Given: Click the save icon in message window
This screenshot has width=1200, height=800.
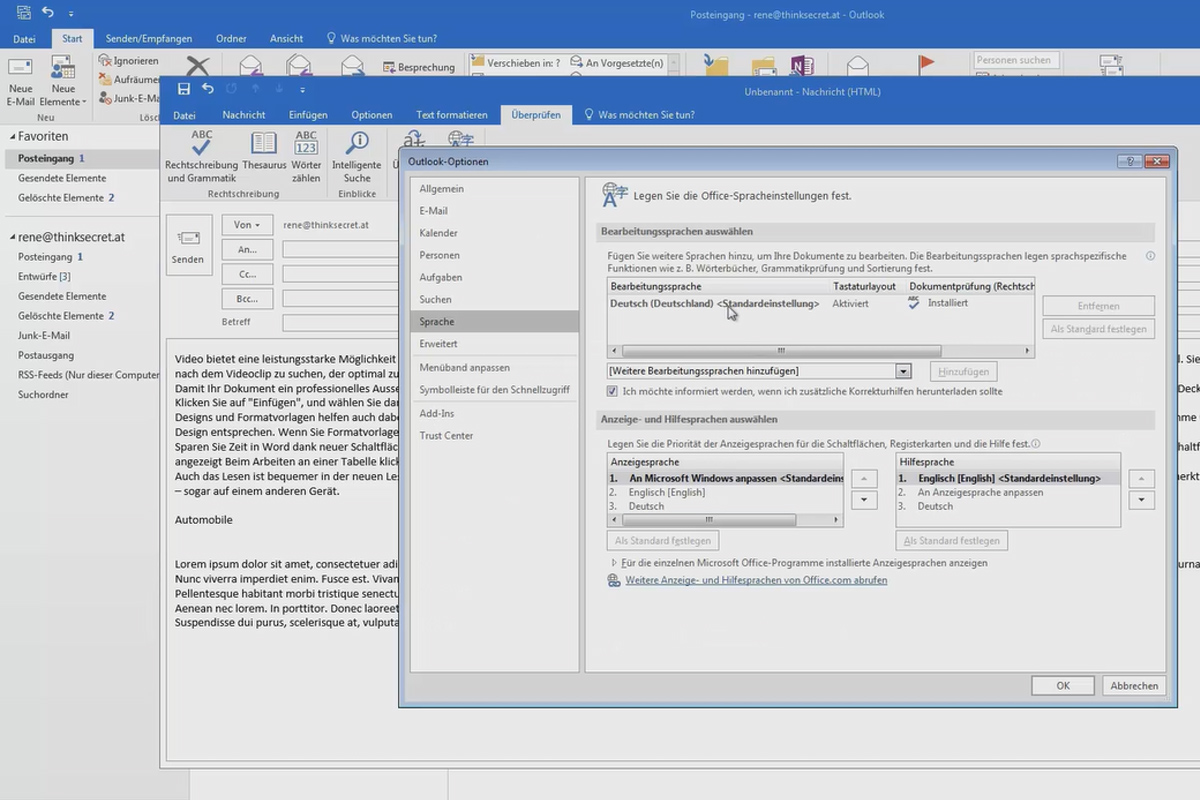Looking at the screenshot, I should (183, 89).
